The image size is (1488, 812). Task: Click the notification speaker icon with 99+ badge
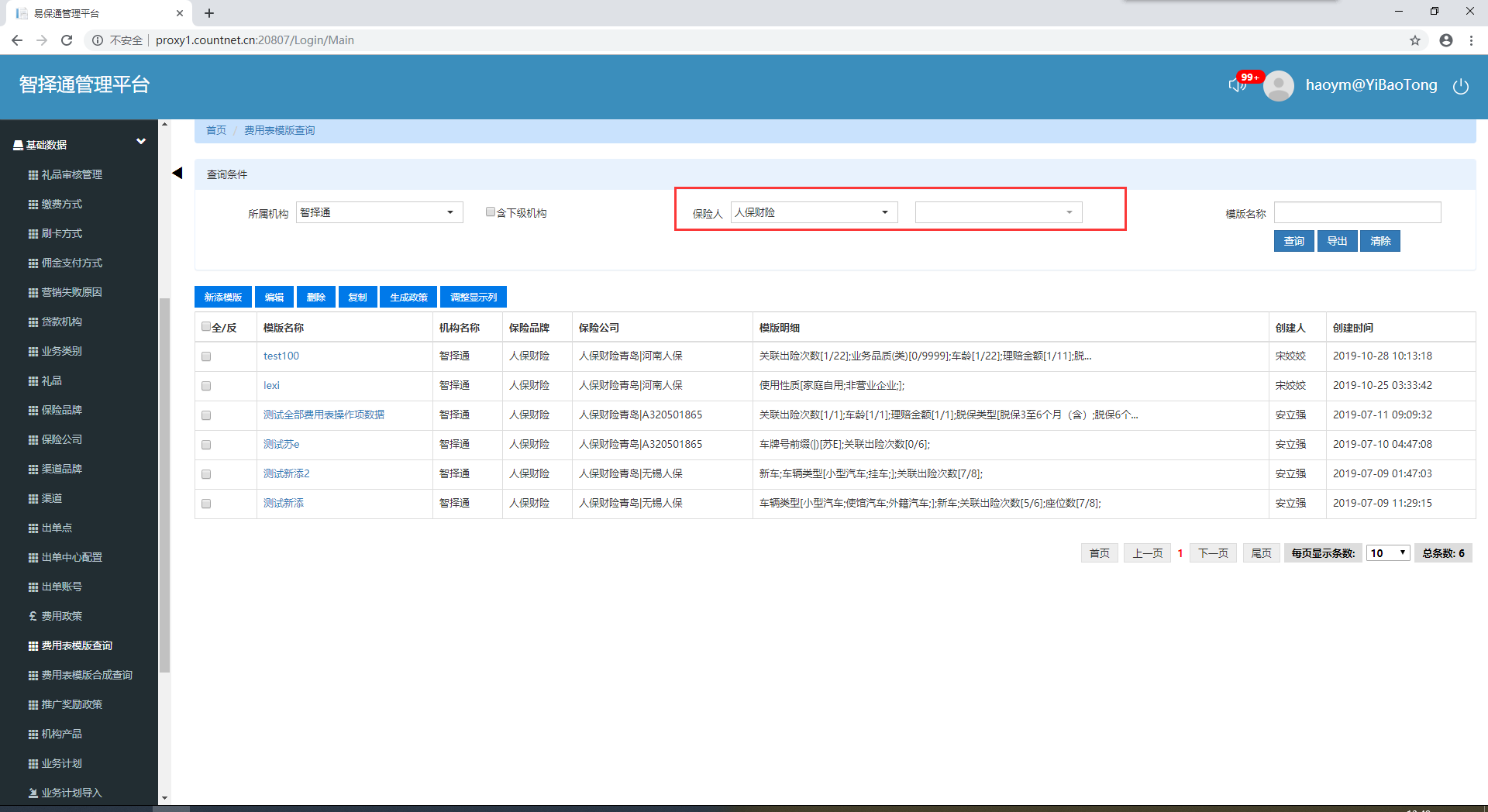[1237, 85]
